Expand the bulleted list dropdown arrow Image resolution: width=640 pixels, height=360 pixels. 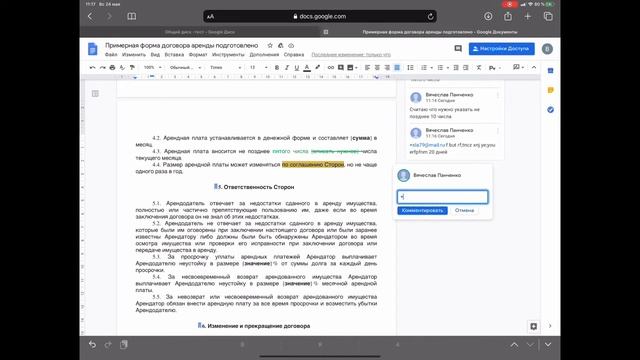448,68
